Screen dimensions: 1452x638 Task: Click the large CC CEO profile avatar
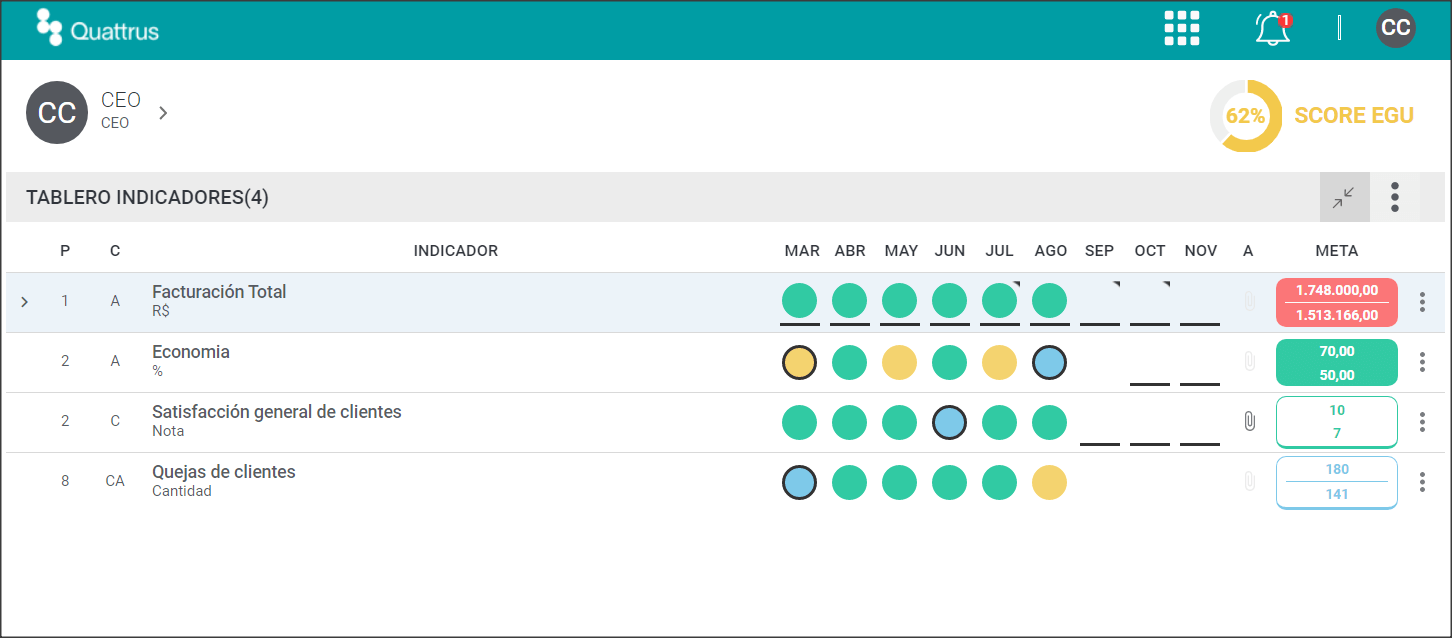[x=57, y=113]
